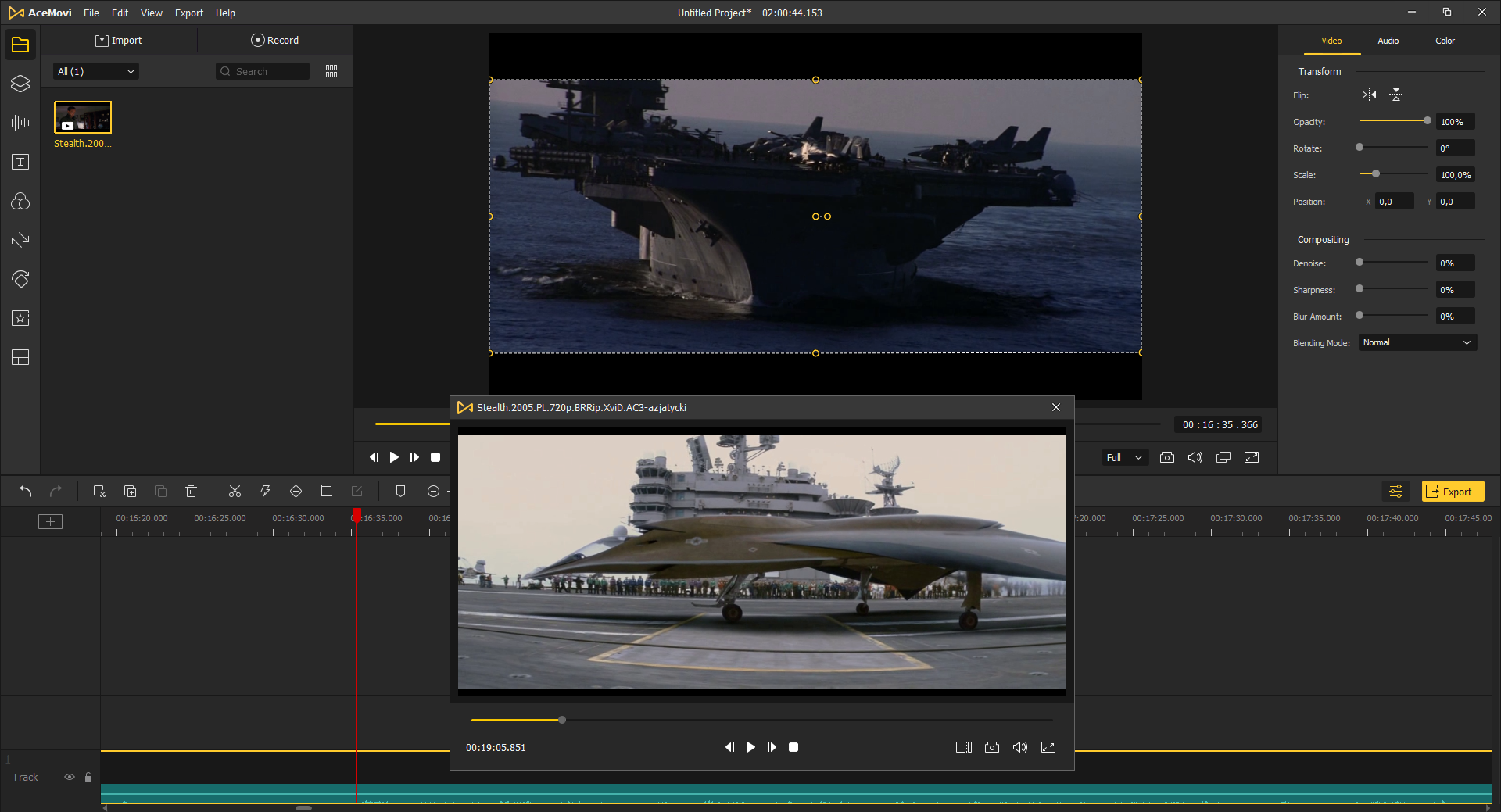The image size is (1501, 812).
Task: Click the Undo arrow in timeline toolbar
Action: pos(25,492)
